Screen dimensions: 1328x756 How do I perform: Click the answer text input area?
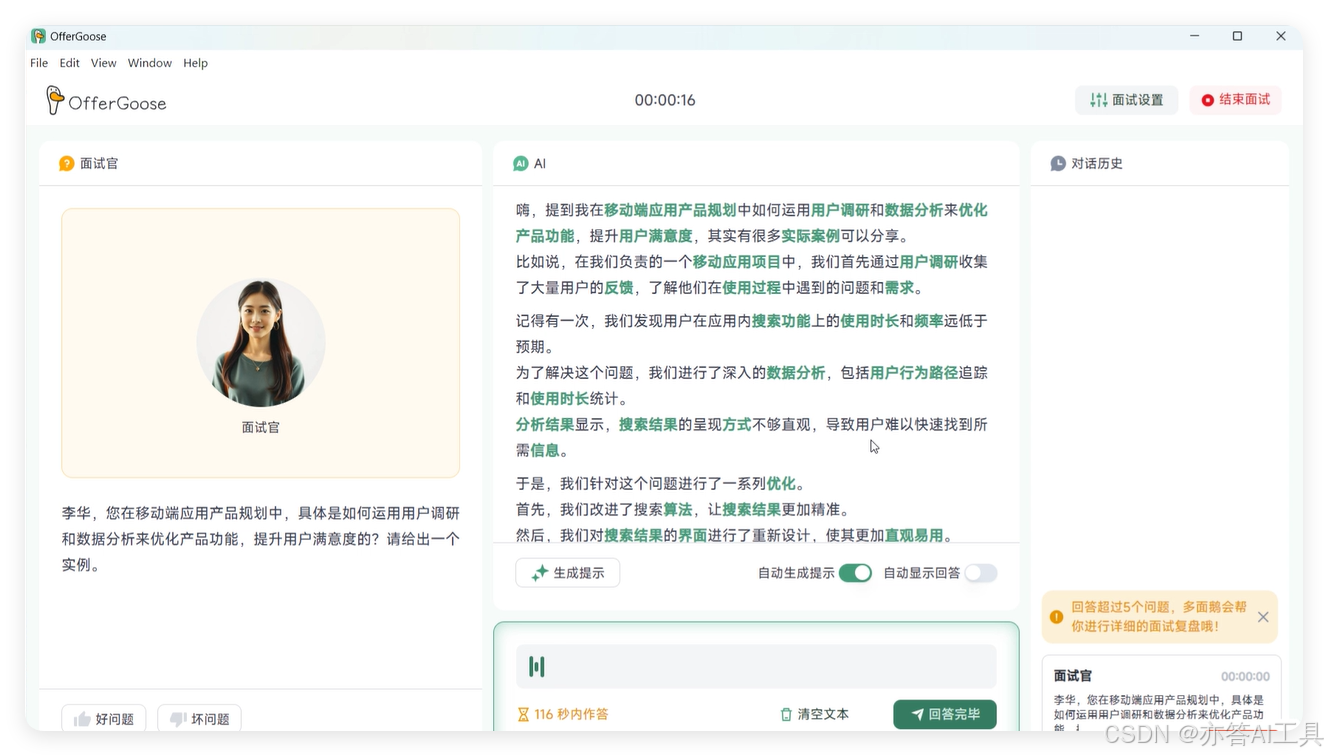[755, 665]
